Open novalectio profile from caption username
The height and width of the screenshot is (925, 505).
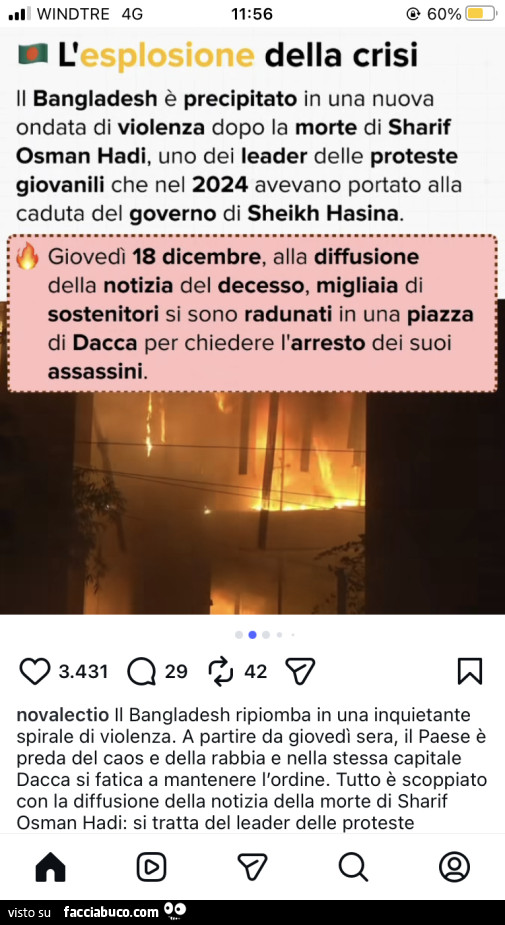(x=63, y=715)
